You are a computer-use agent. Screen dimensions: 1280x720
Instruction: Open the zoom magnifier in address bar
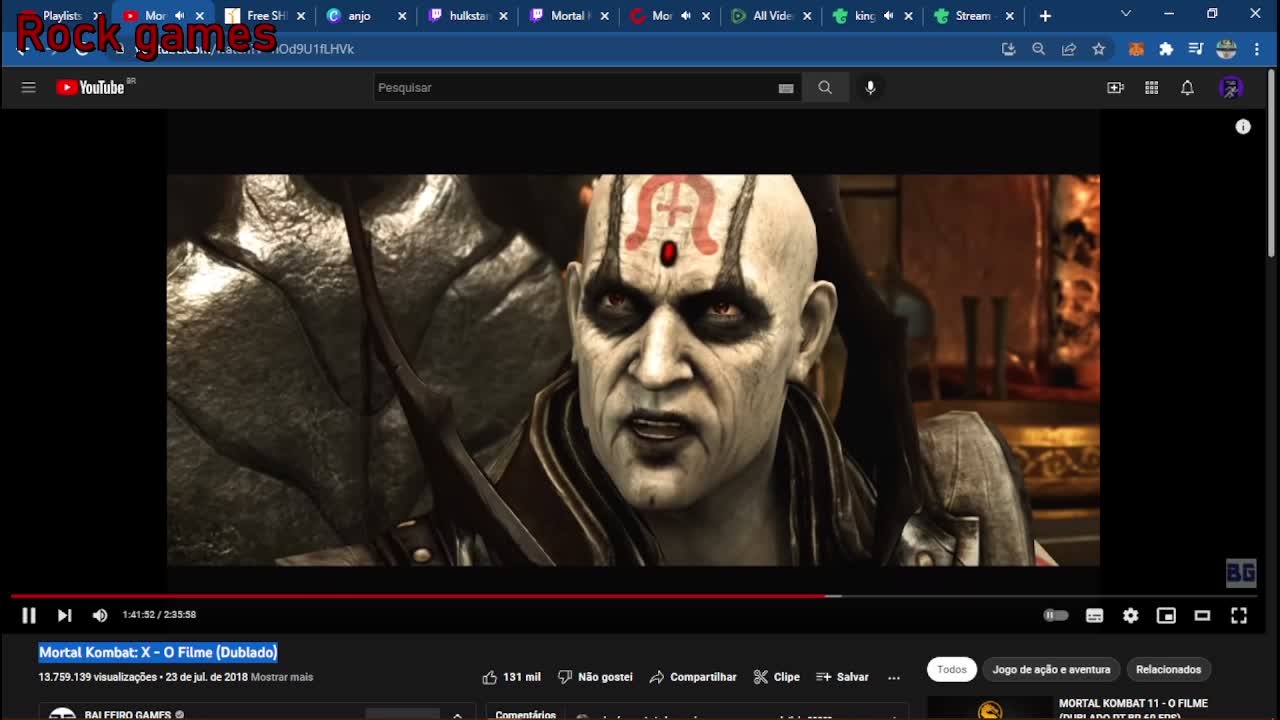(1038, 49)
